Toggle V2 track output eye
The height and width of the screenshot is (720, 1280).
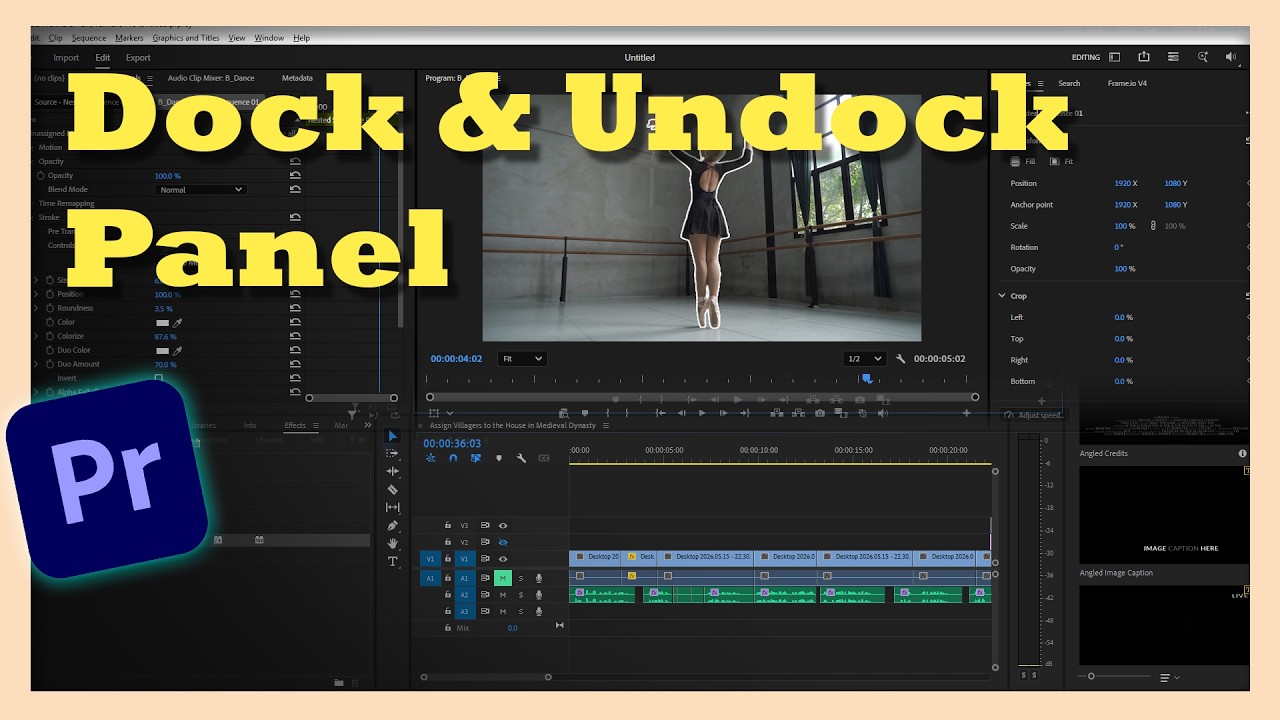point(503,542)
